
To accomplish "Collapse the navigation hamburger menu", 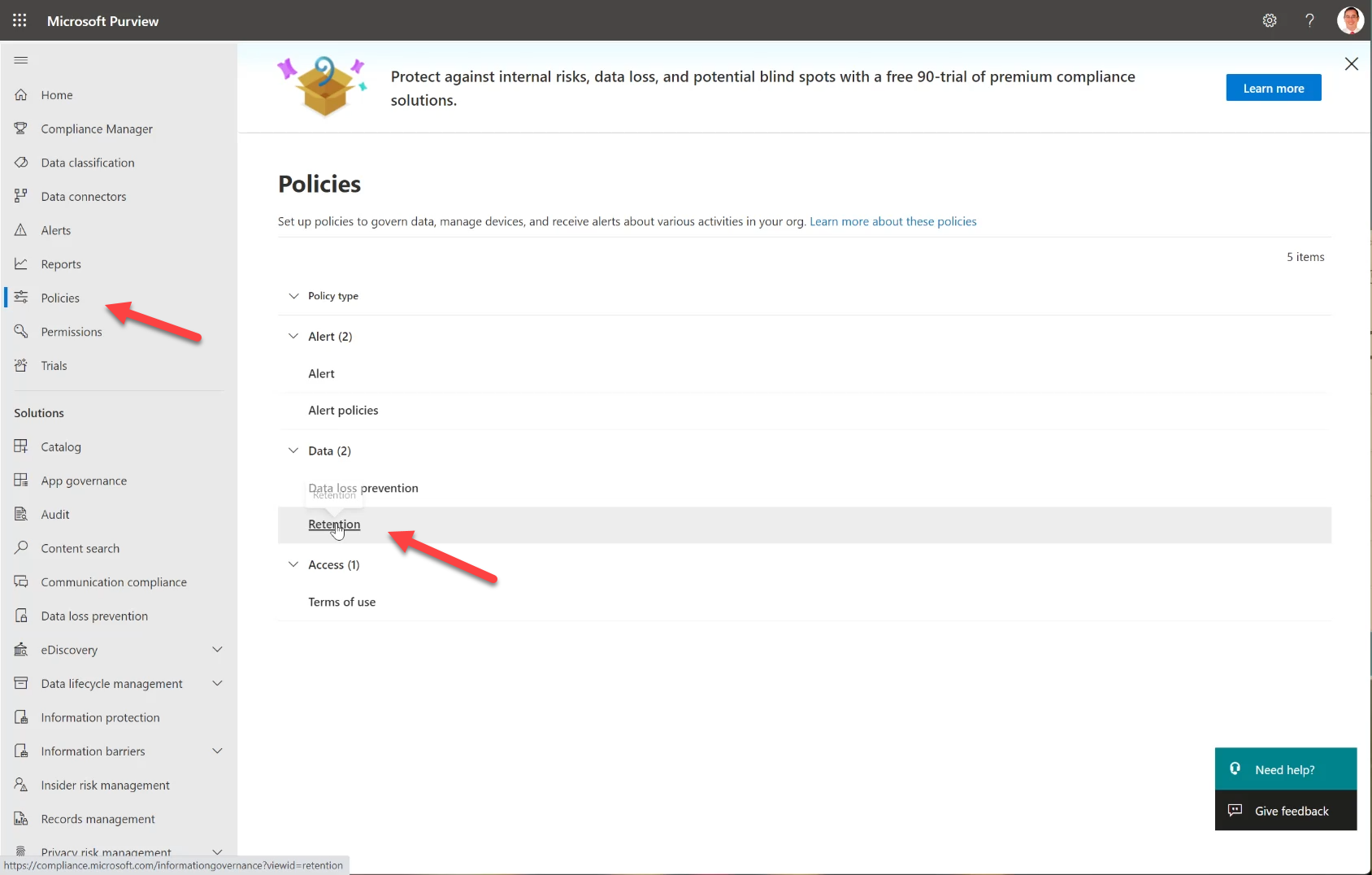I will click(x=21, y=60).
